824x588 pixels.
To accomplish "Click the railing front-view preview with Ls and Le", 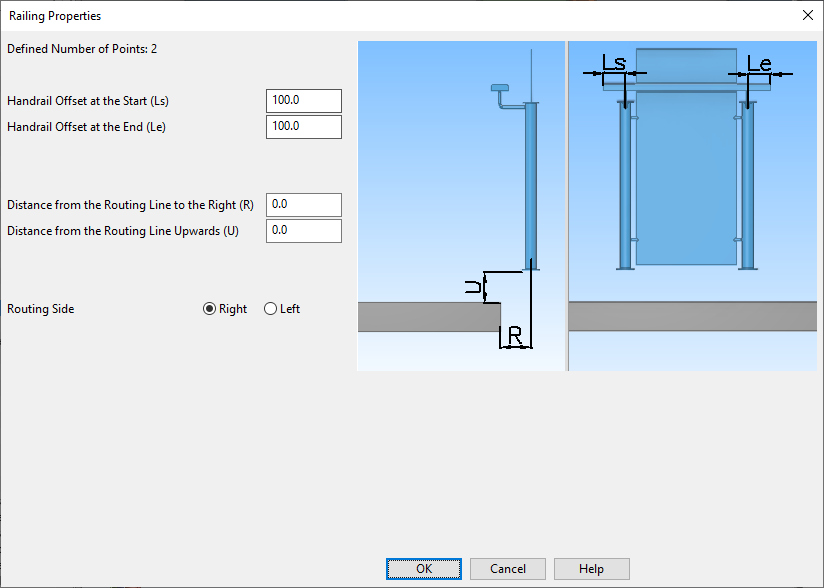I will [693, 206].
